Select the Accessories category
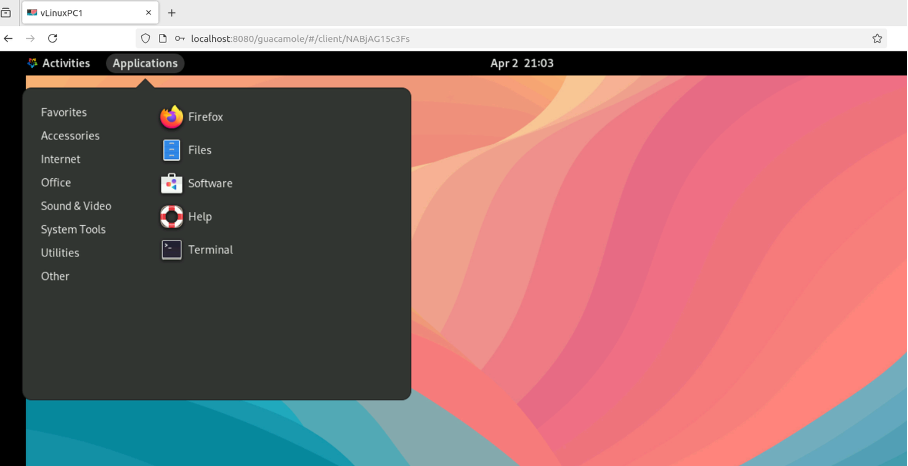The image size is (908, 466). [x=70, y=136]
